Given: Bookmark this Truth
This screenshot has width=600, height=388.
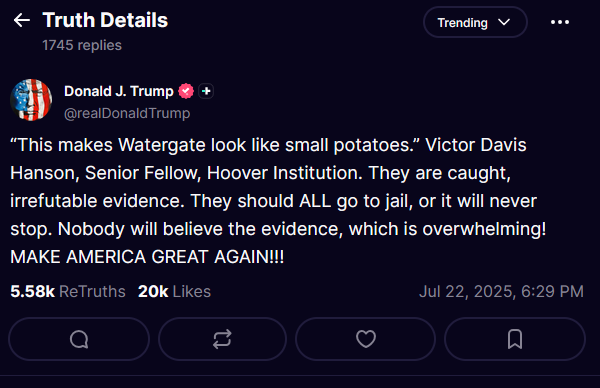Looking at the screenshot, I should [515, 339].
